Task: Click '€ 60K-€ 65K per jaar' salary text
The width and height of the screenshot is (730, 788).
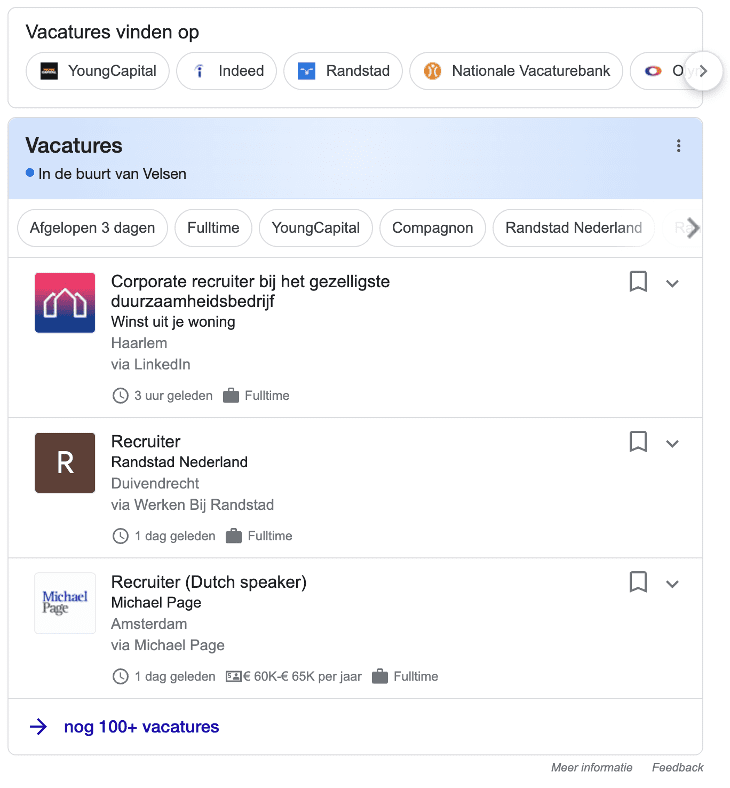Action: tap(302, 676)
